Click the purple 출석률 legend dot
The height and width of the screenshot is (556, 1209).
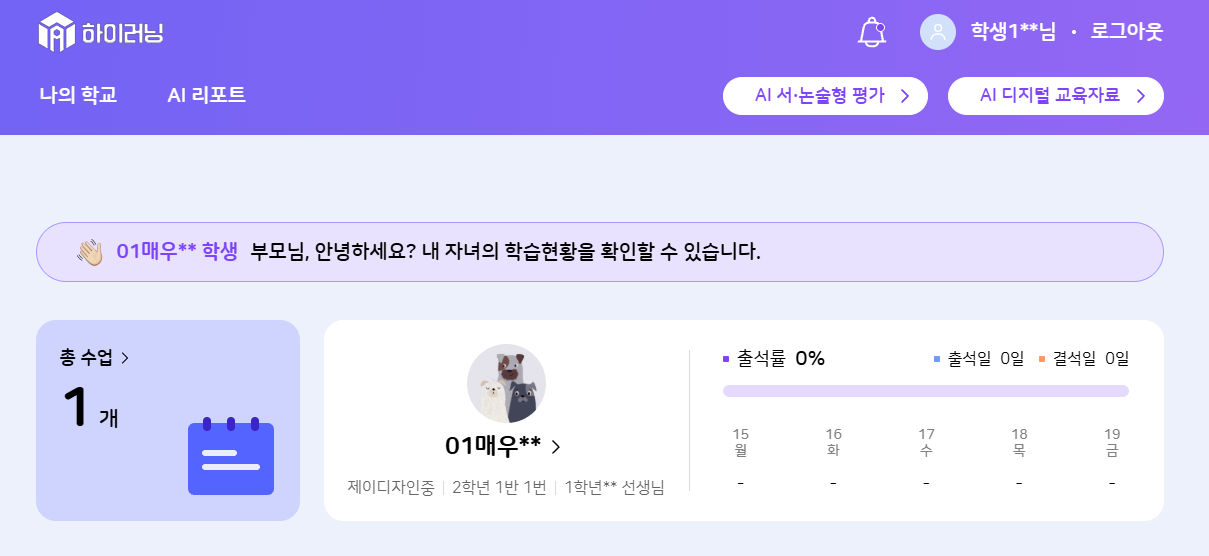[726, 359]
